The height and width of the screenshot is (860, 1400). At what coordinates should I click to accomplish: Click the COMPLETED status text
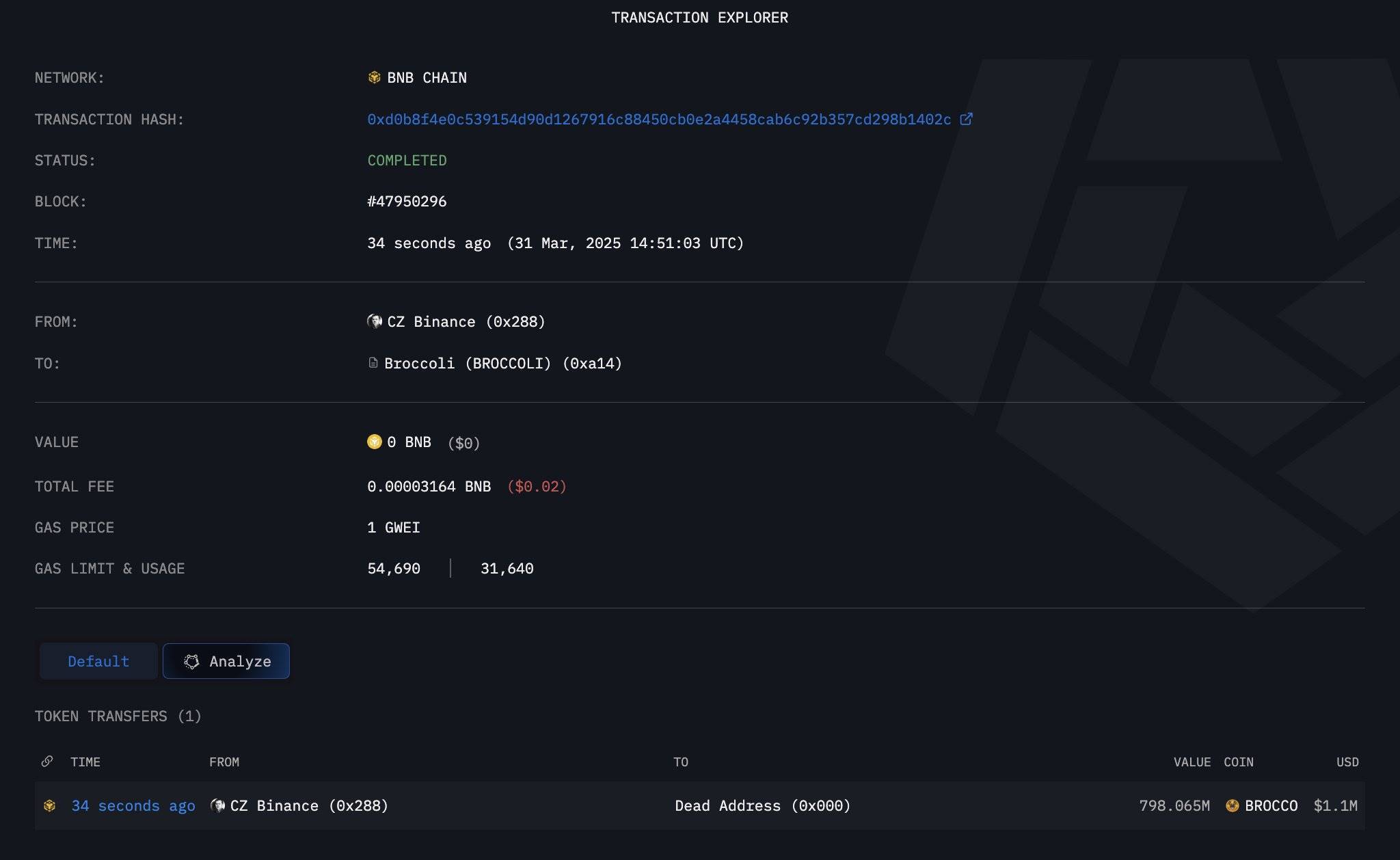tap(407, 160)
